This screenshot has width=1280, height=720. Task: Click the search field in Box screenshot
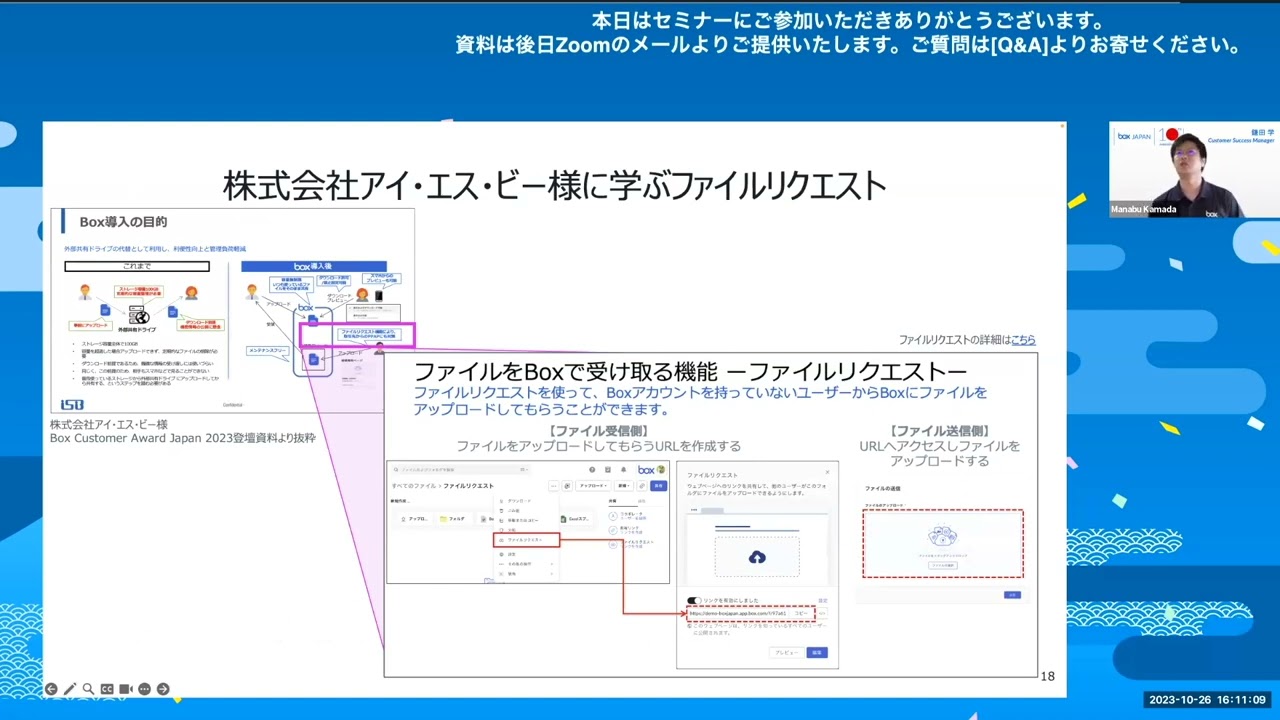tap(460, 470)
